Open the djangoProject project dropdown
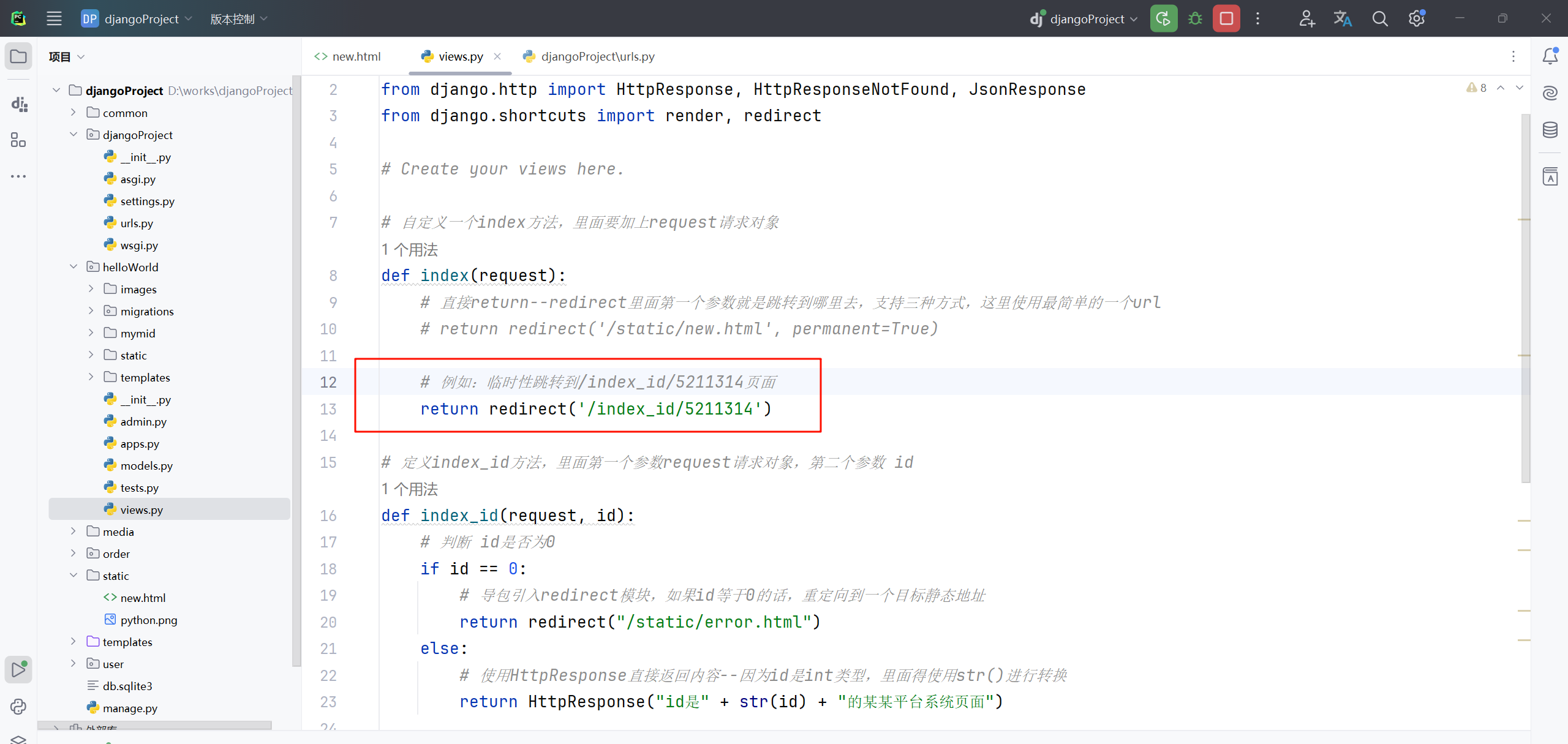 (137, 18)
